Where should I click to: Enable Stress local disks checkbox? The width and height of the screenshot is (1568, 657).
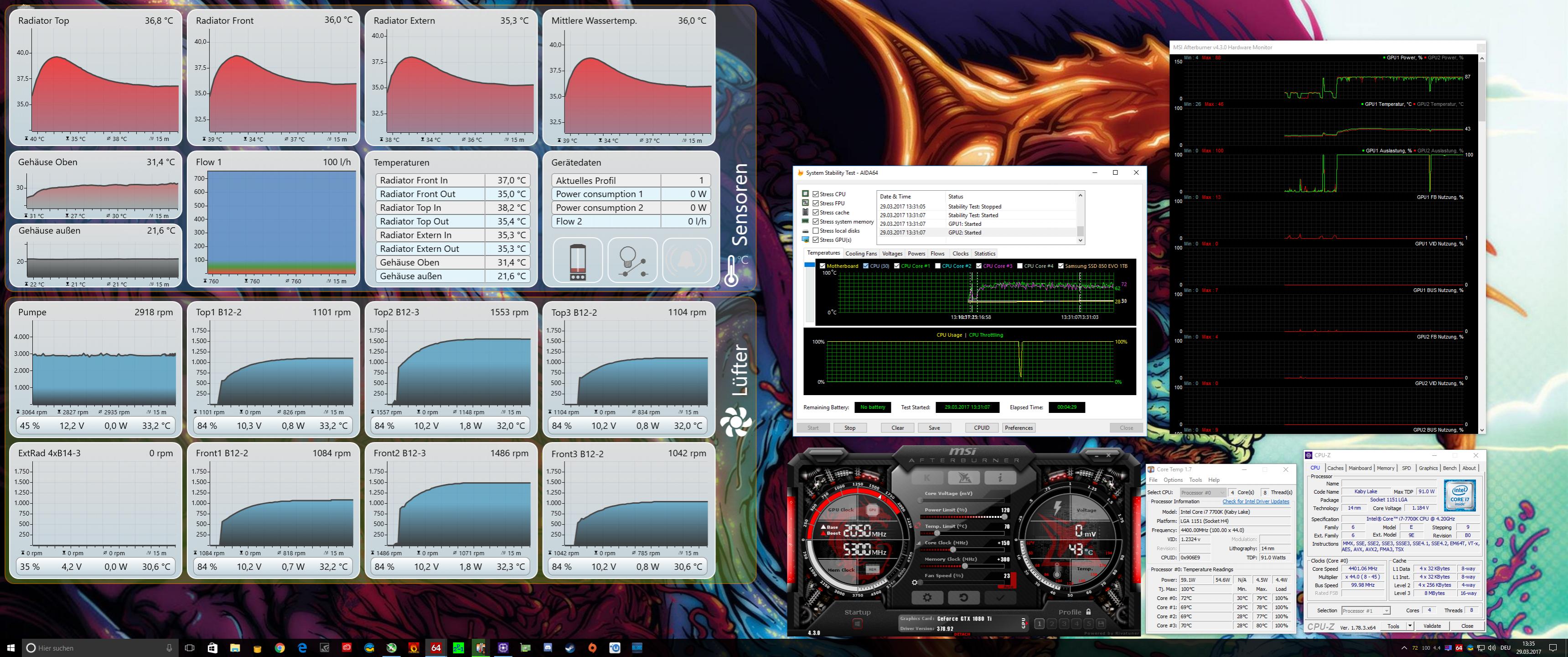click(x=816, y=231)
